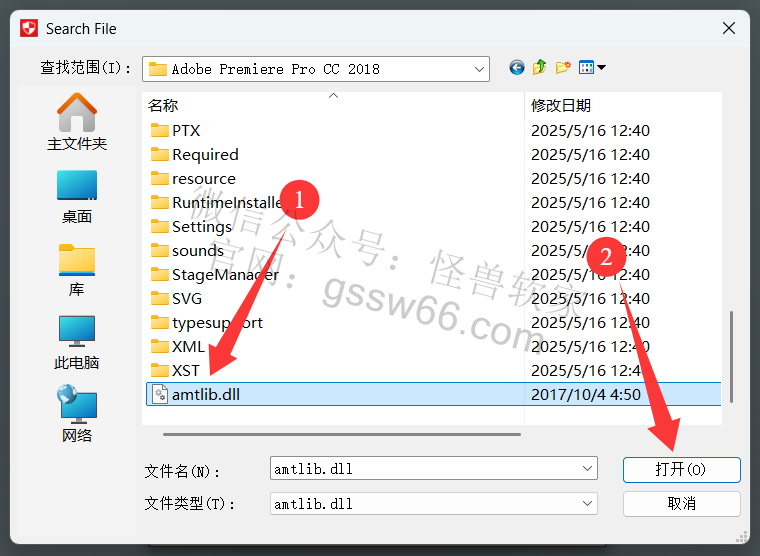The image size is (760, 556).
Task: Go up one folder level icon
Action: click(539, 67)
